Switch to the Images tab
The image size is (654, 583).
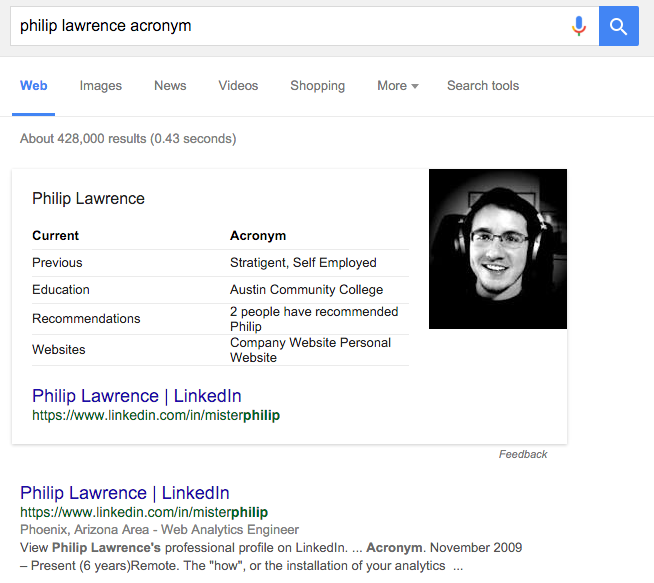(x=101, y=85)
